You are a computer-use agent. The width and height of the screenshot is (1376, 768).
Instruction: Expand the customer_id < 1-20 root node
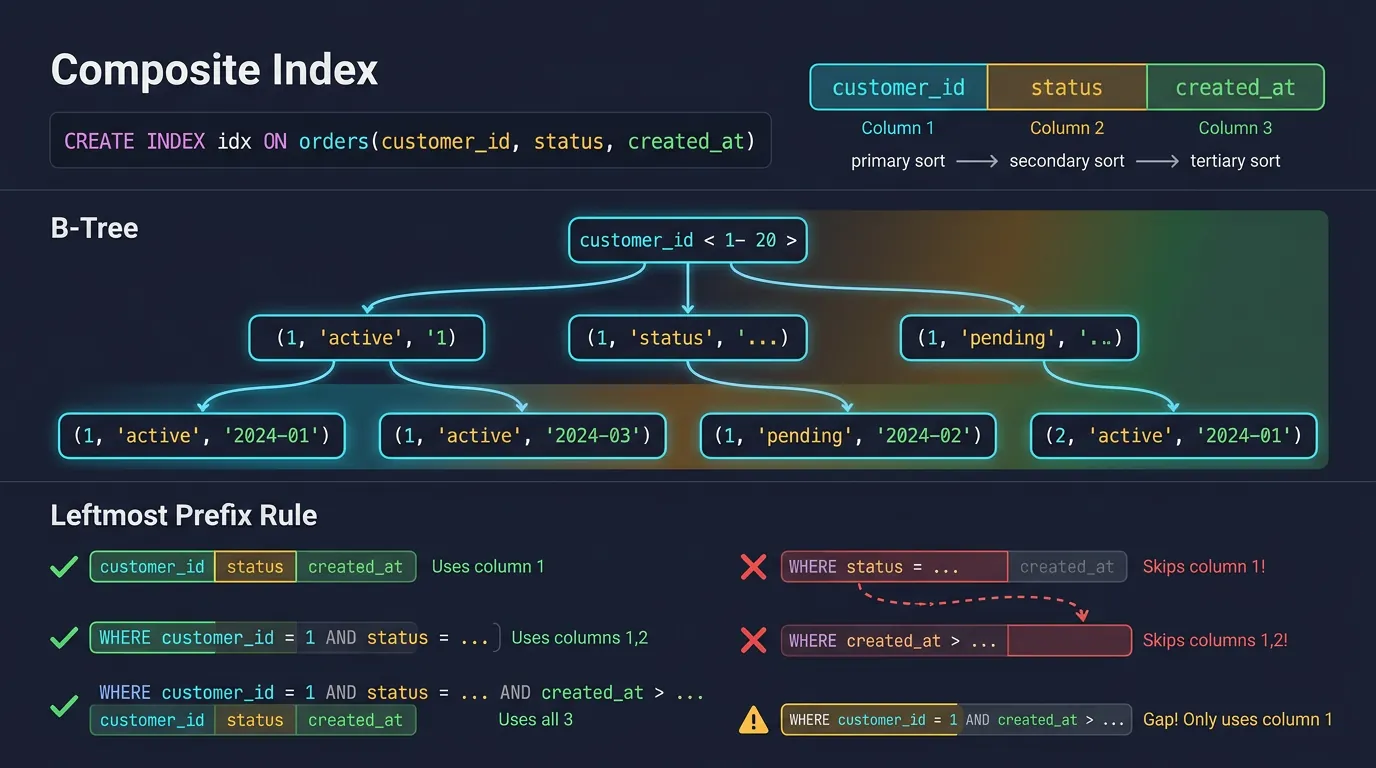[687, 240]
